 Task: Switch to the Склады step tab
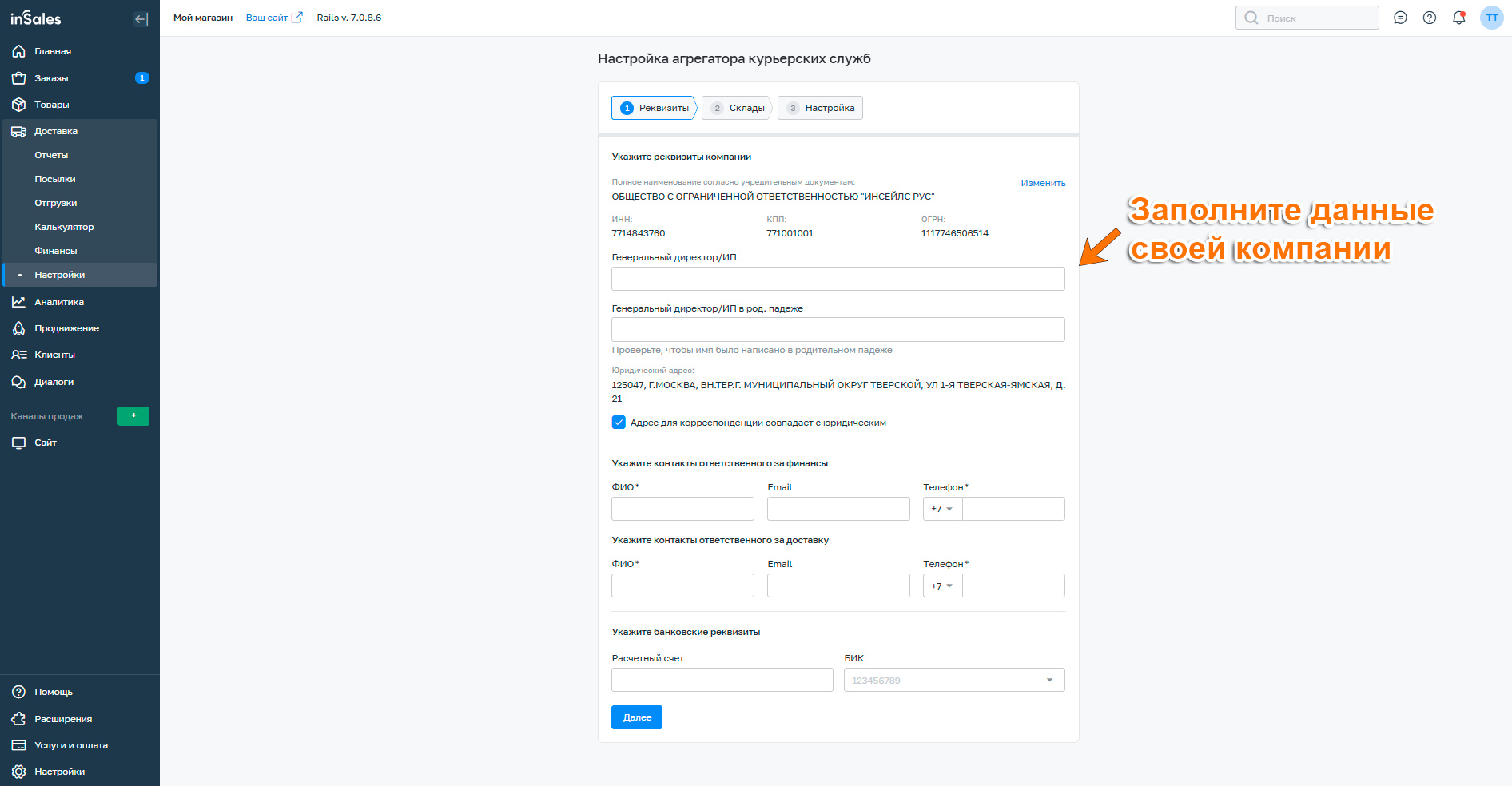pos(738,108)
